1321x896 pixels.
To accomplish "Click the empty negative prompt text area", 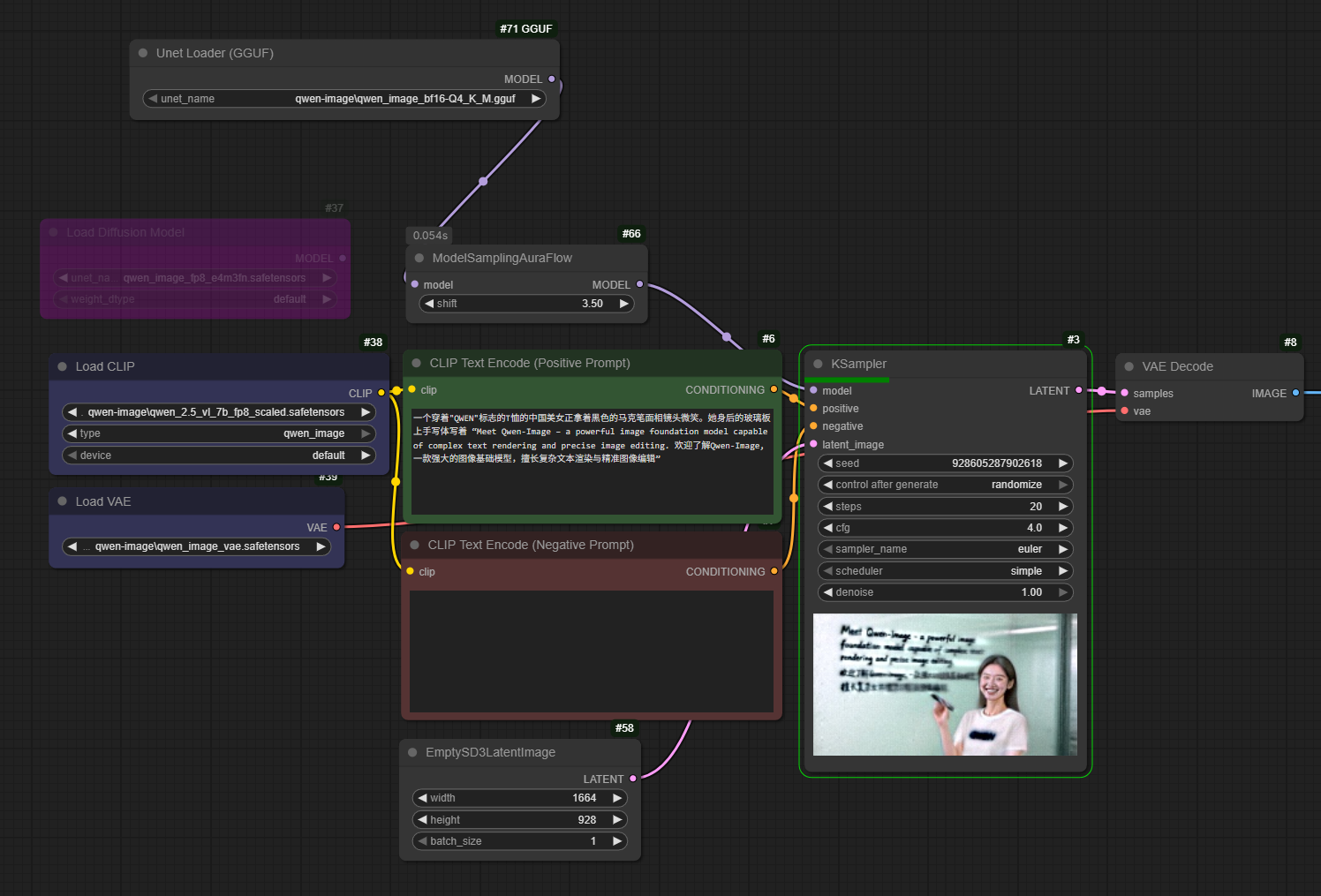I will coord(592,651).
